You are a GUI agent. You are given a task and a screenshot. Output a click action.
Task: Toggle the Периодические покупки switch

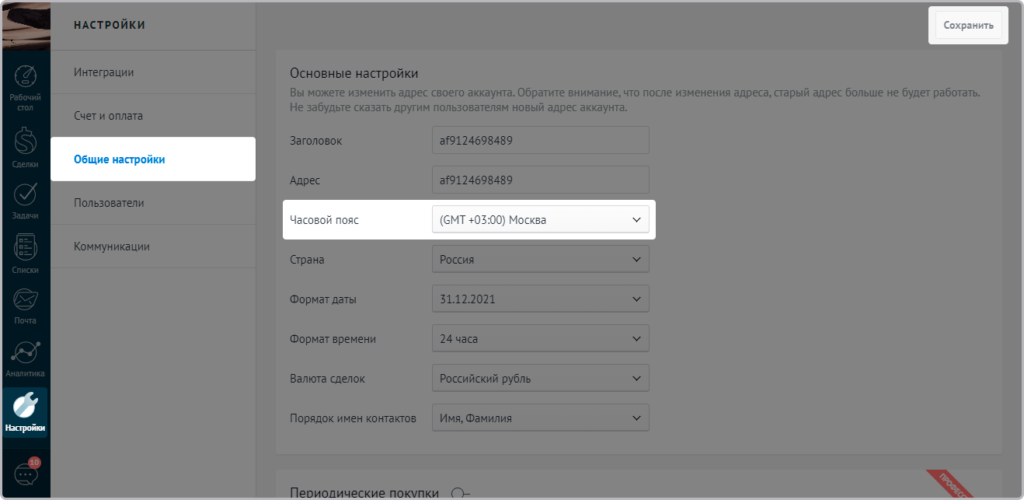pos(460,492)
